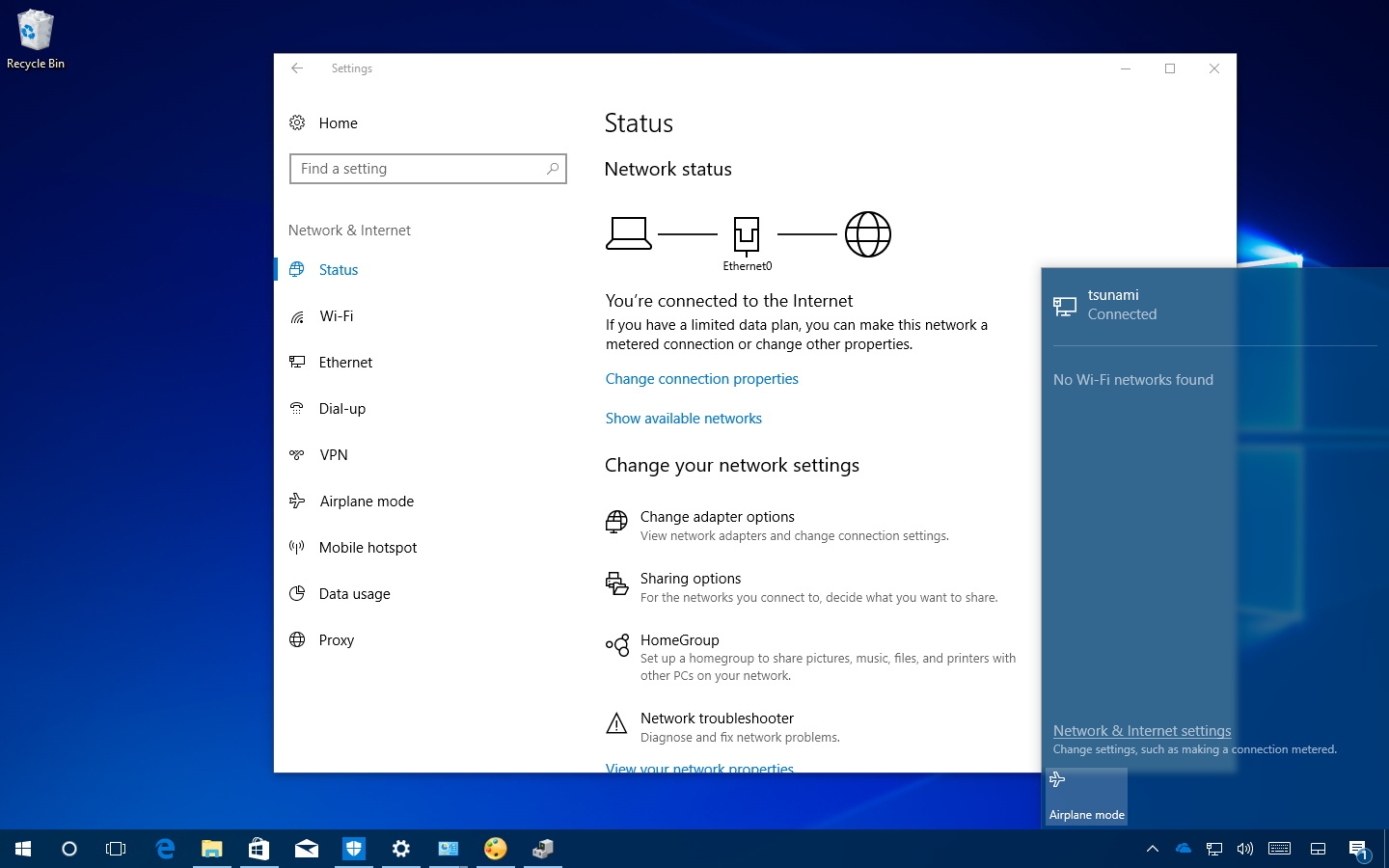Open VPN settings section
The image size is (1389, 868).
[334, 454]
